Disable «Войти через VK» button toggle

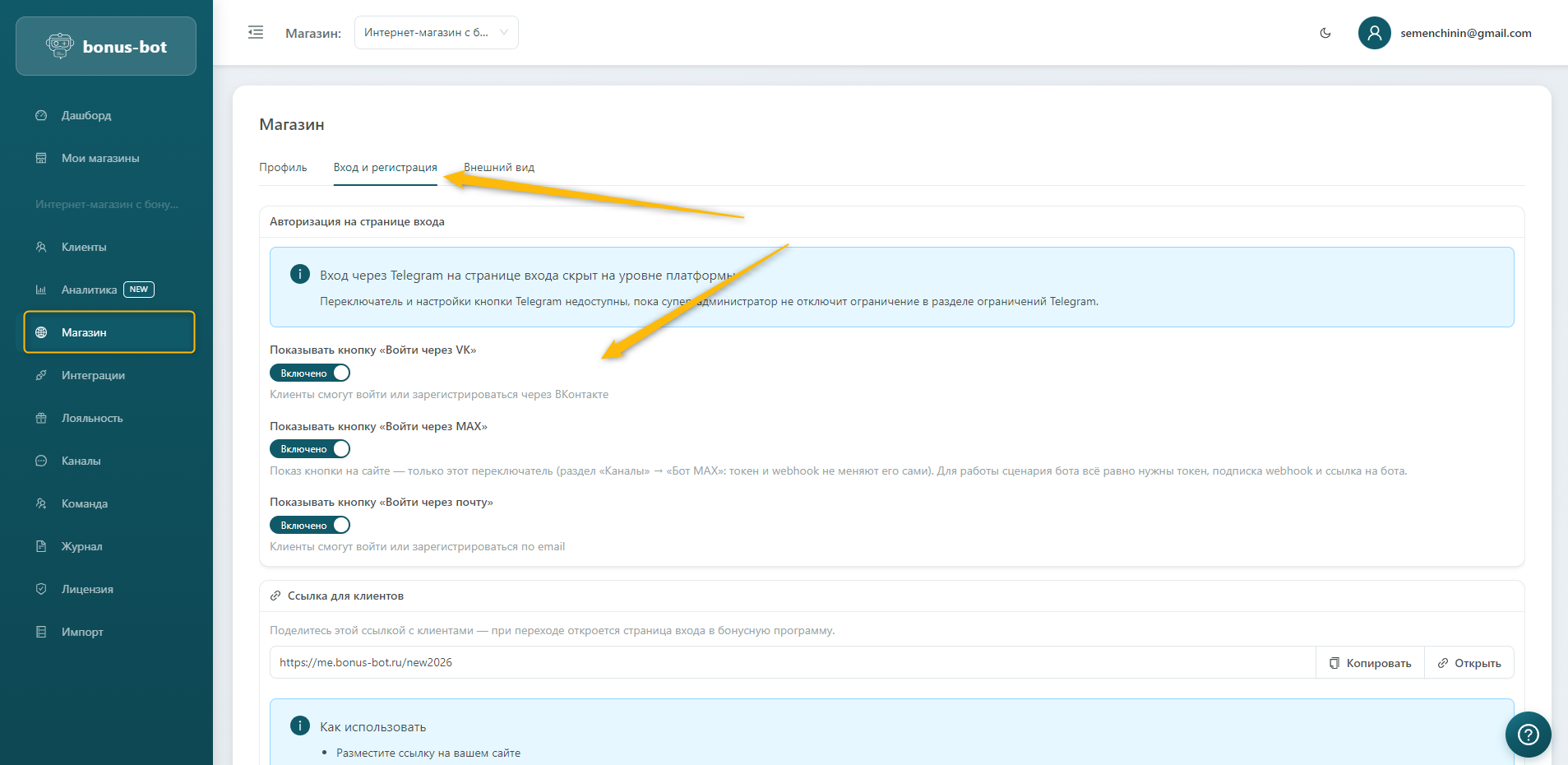point(310,373)
